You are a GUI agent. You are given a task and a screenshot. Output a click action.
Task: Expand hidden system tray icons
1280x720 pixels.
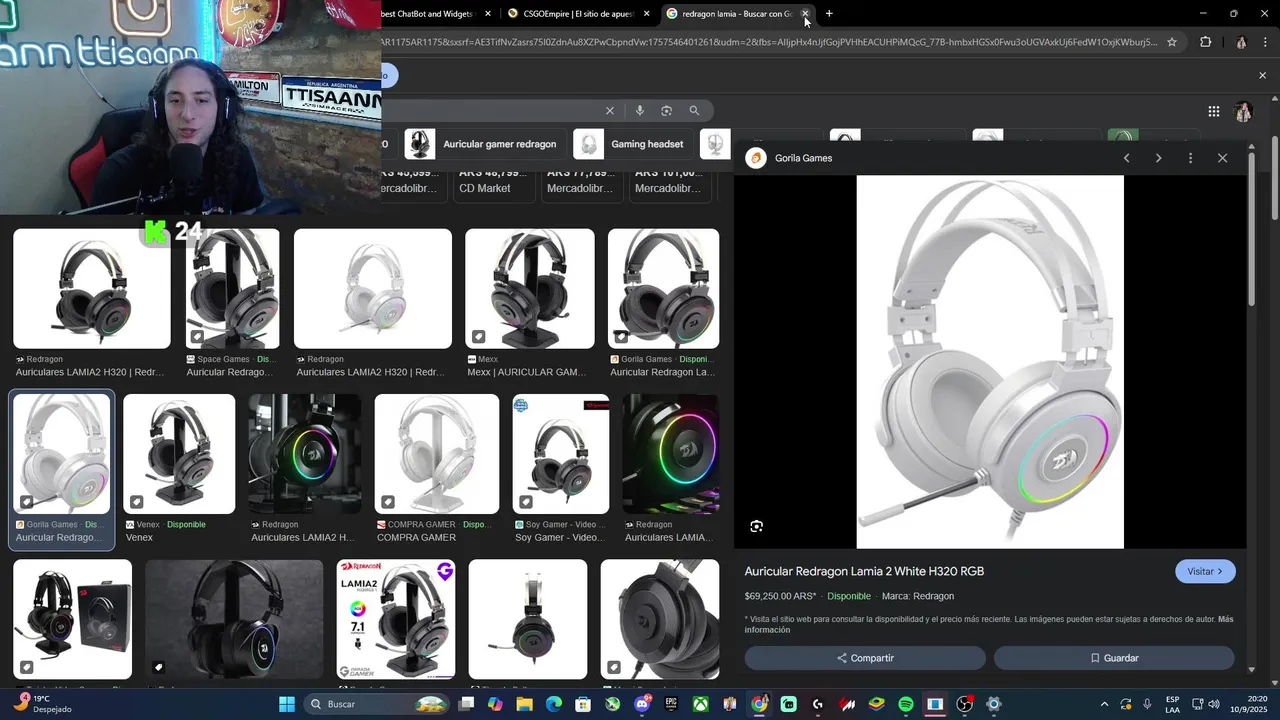point(1104,704)
